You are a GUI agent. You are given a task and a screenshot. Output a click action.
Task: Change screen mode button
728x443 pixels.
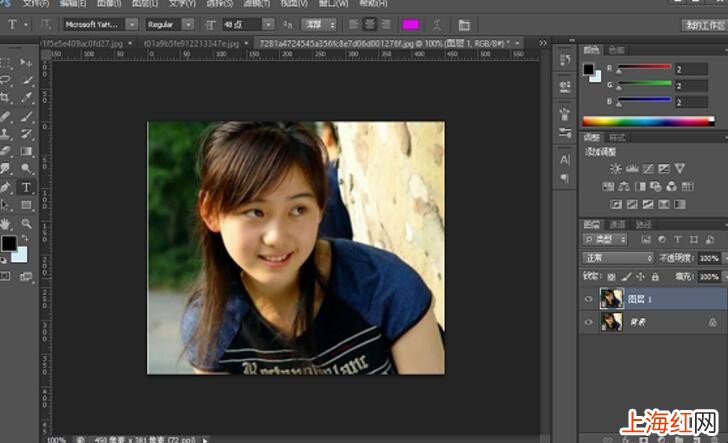click(x=26, y=277)
